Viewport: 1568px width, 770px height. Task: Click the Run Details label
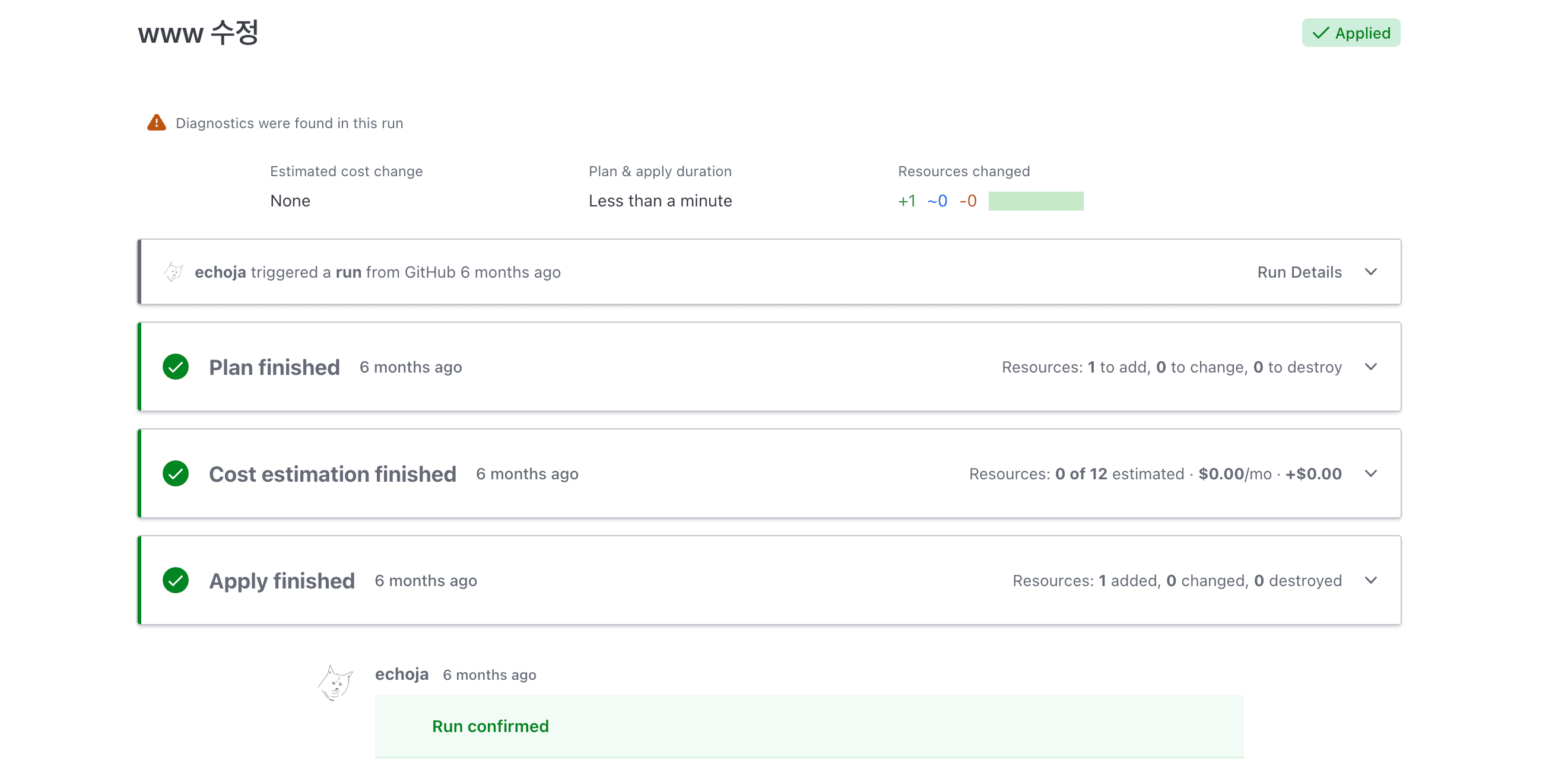tap(1299, 272)
